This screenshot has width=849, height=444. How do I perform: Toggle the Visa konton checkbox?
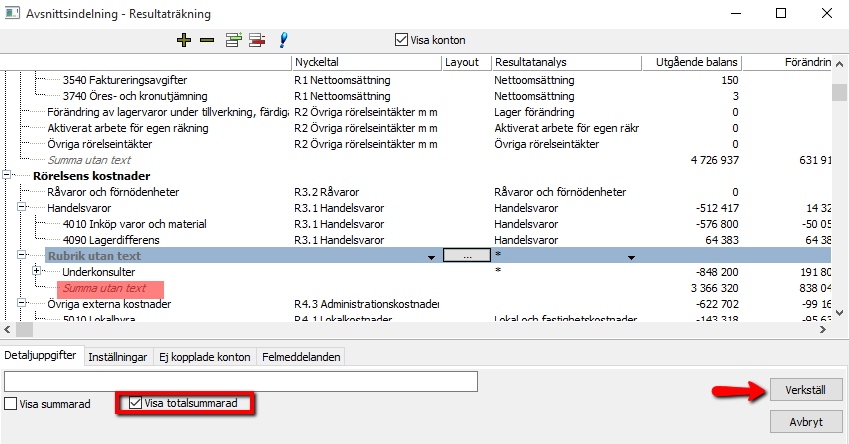click(401, 40)
